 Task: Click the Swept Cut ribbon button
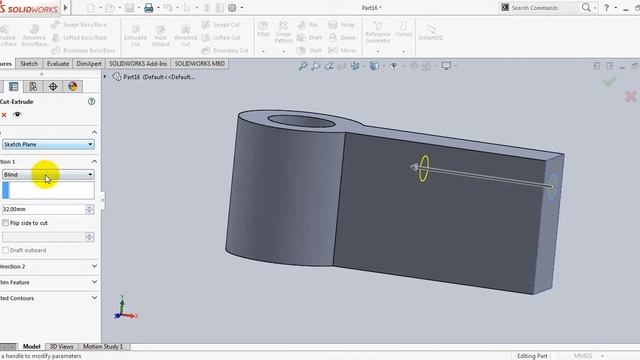coord(220,25)
